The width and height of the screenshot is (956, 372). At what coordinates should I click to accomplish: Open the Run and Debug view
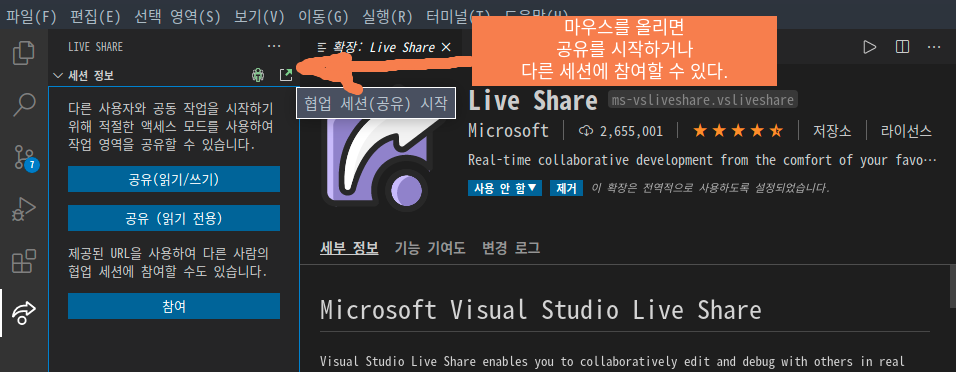24,210
